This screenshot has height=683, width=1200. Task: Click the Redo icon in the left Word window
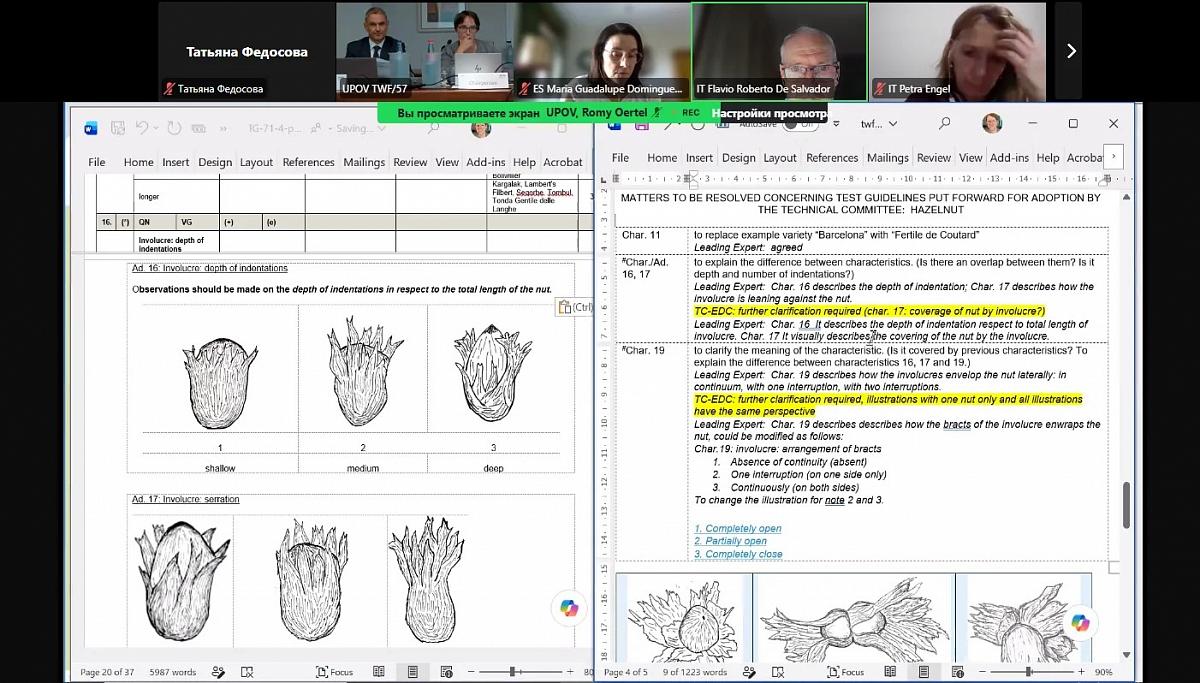(x=174, y=128)
